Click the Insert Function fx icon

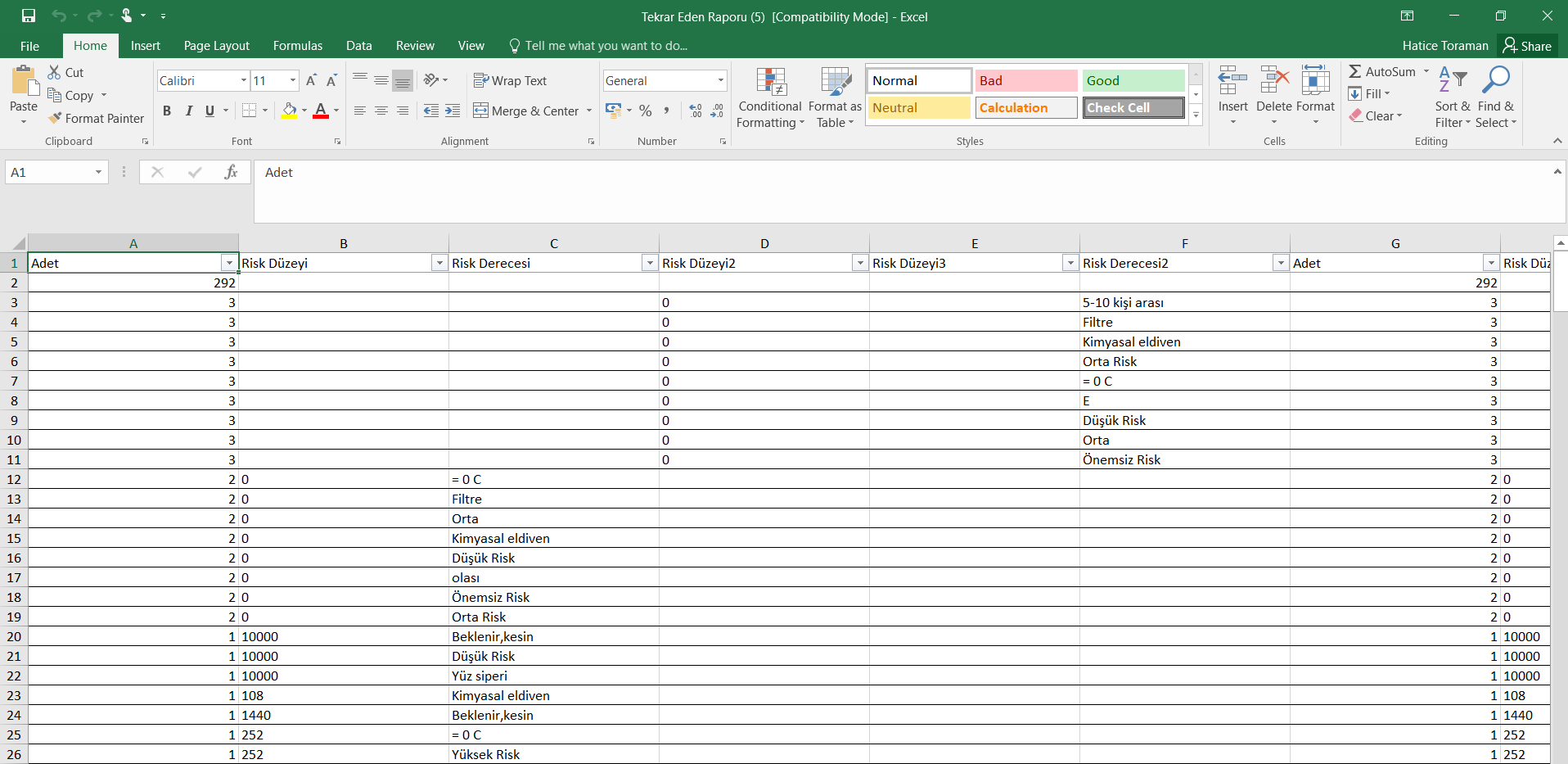[231, 172]
